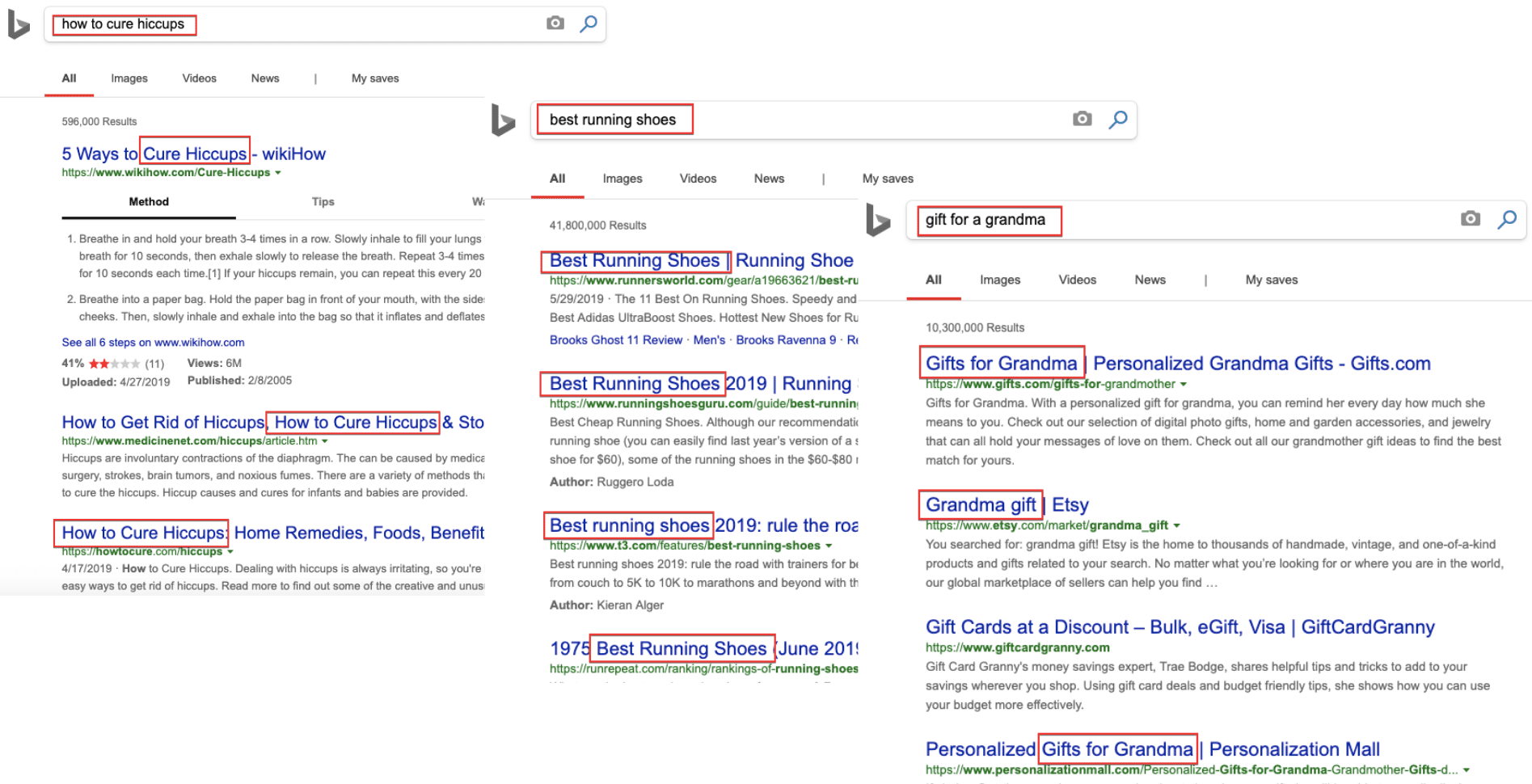Select All tab in hiccups search
Viewport: 1532px width, 784px height.
[x=69, y=78]
